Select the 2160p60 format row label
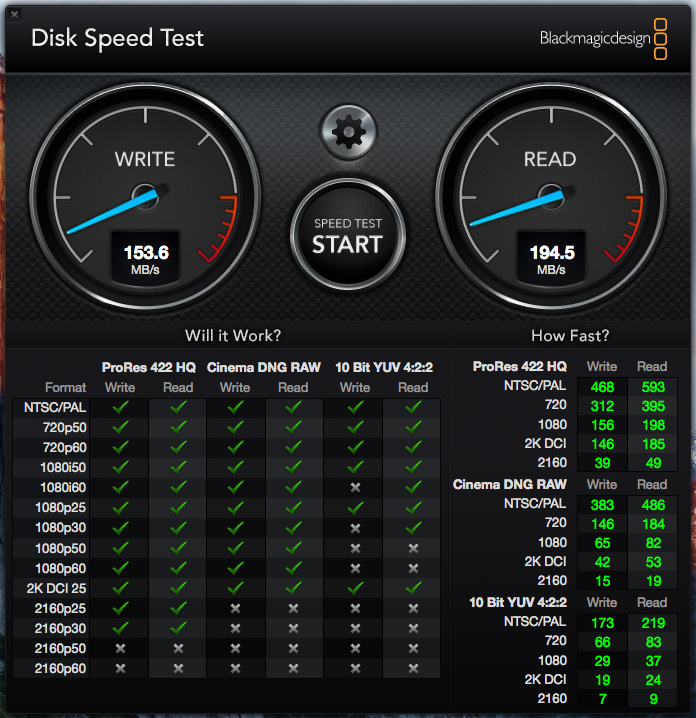 (x=60, y=669)
